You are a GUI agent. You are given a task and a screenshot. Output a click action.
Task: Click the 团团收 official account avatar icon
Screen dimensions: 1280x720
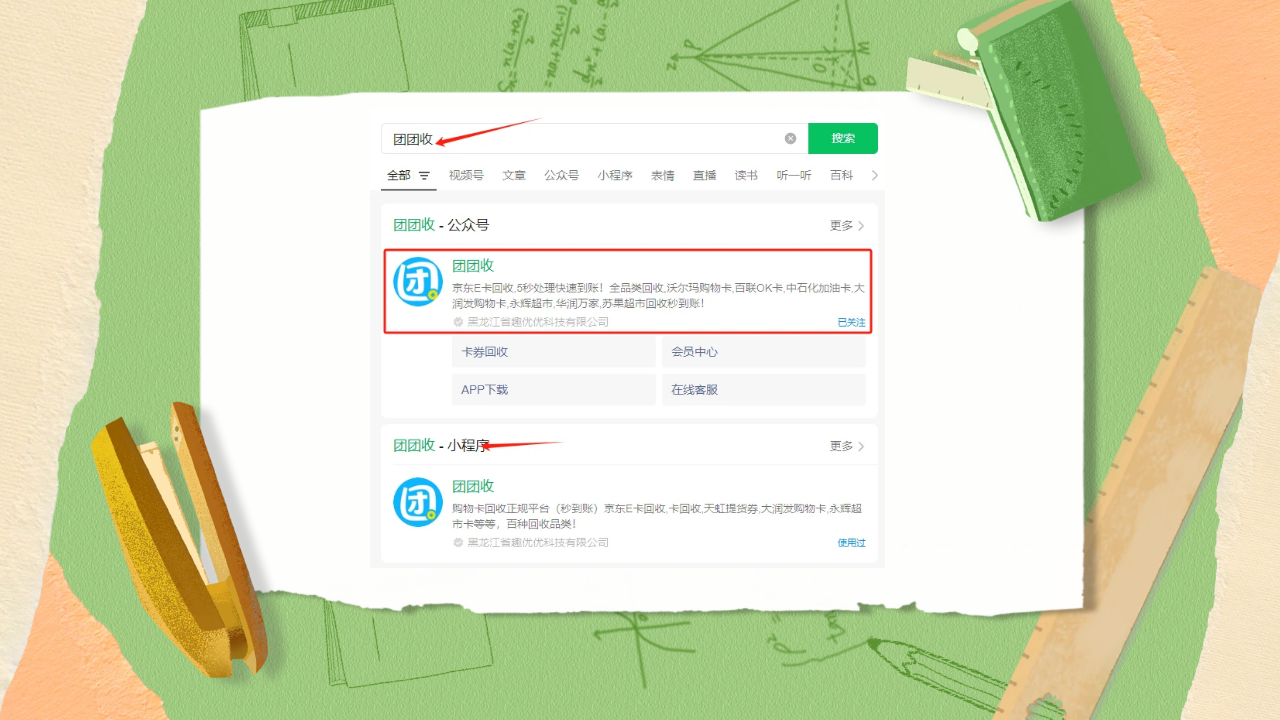click(x=417, y=282)
